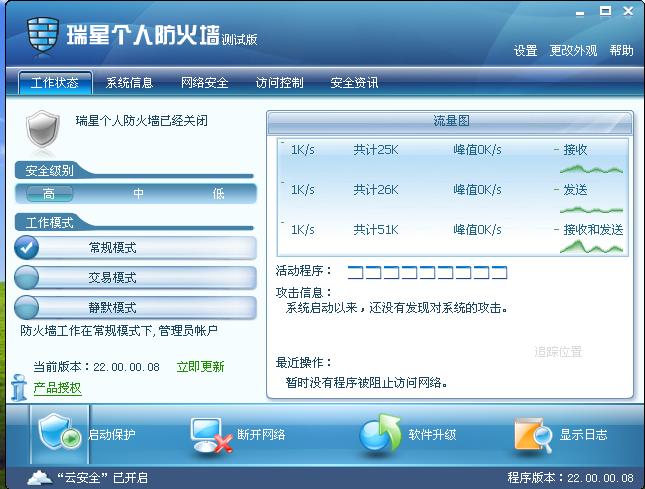Open the 访问控制 tab

[x=279, y=83]
